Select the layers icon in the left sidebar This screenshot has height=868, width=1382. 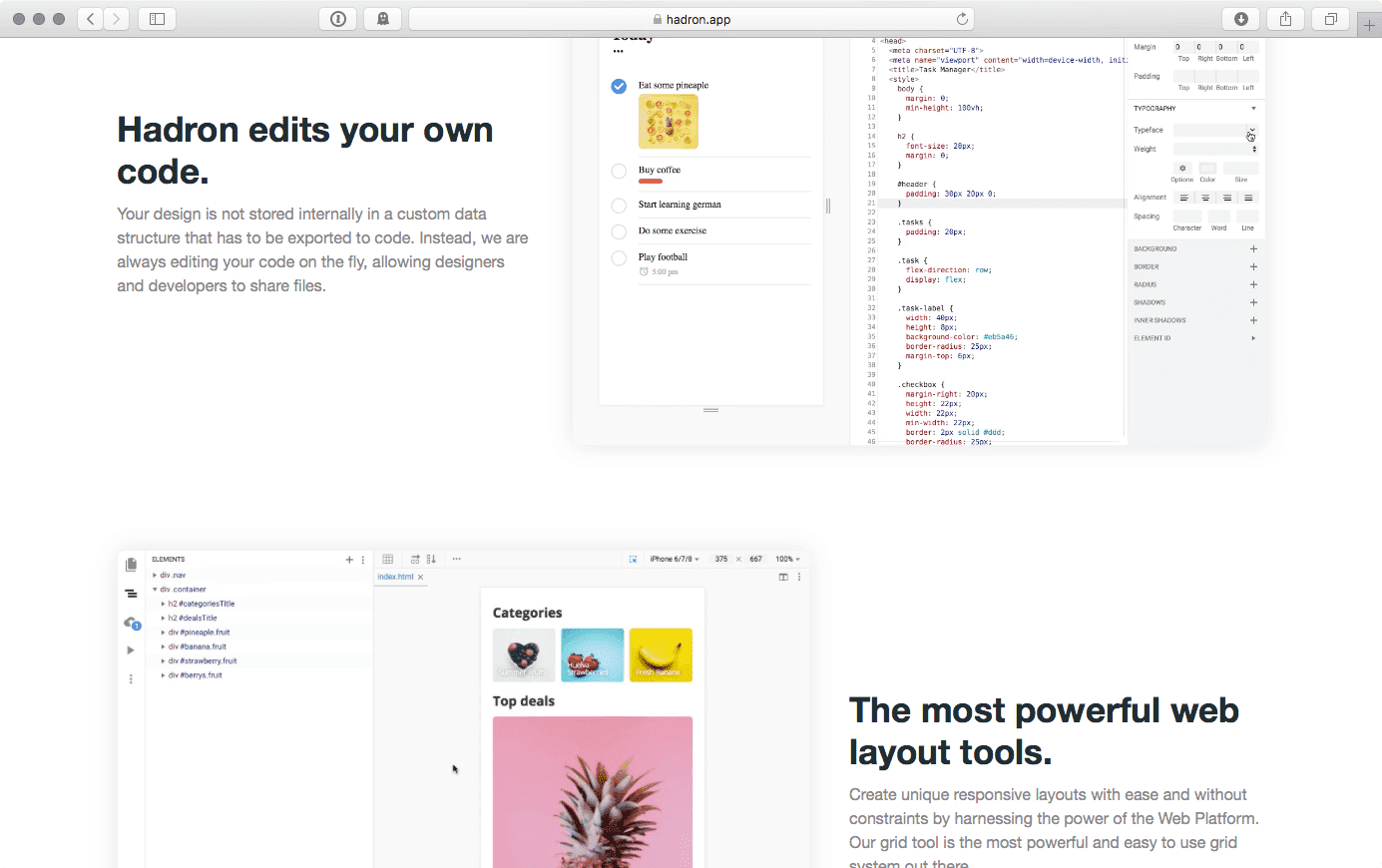click(x=131, y=593)
